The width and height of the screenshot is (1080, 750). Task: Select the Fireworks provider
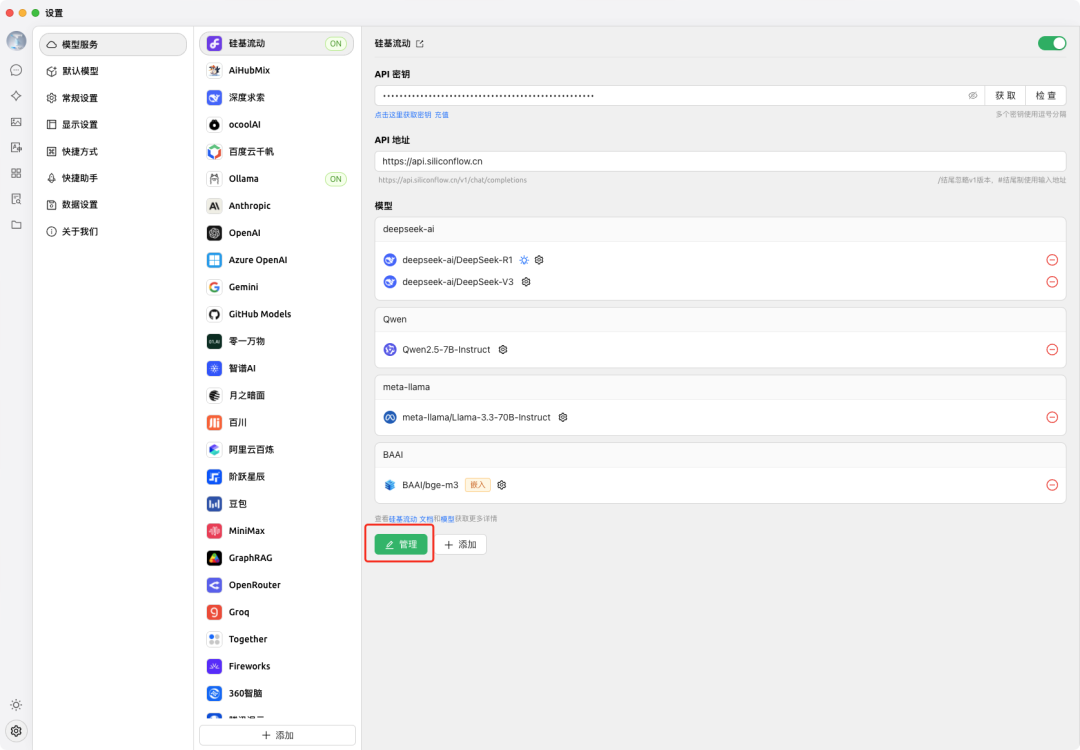(x=277, y=666)
